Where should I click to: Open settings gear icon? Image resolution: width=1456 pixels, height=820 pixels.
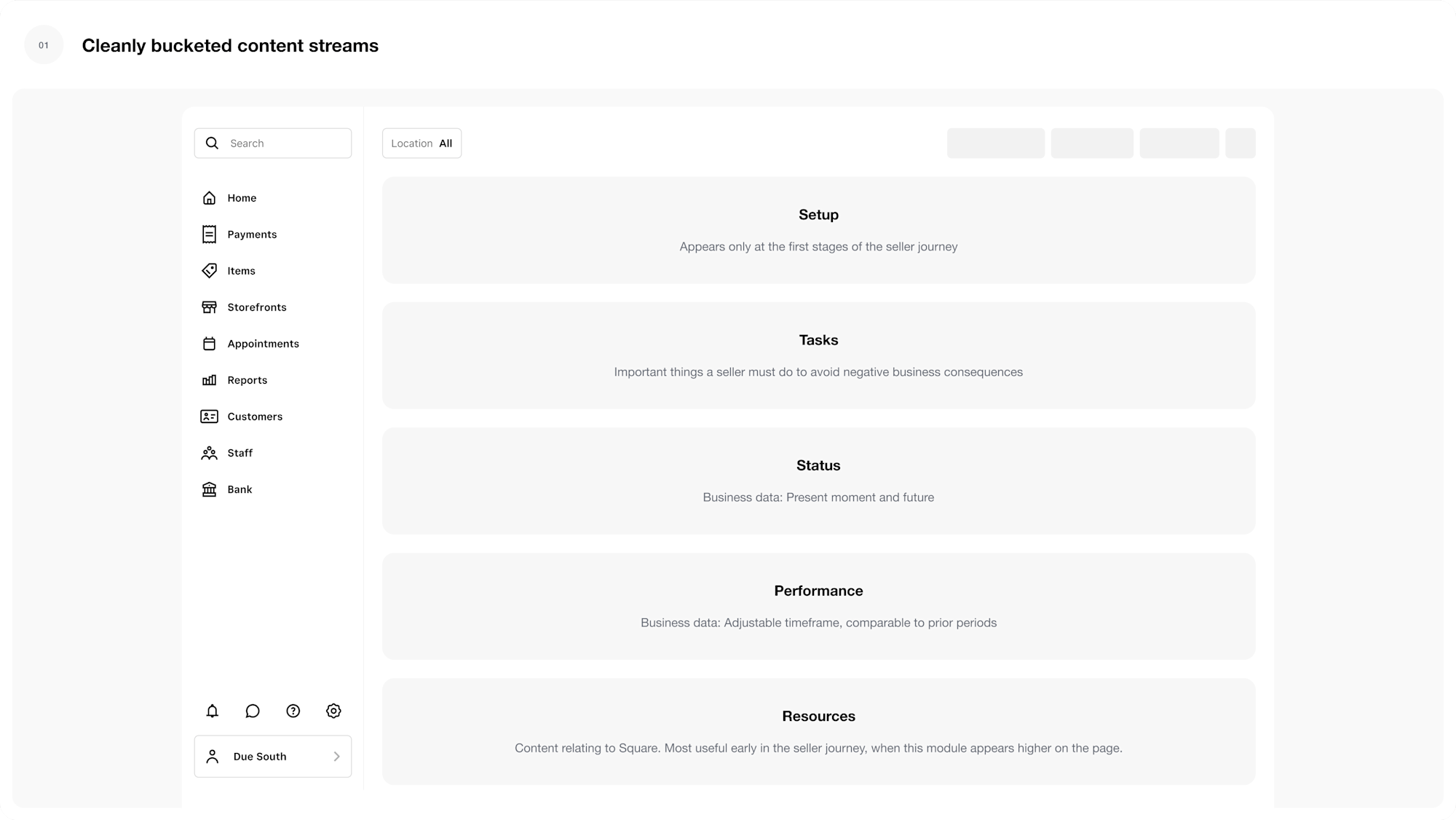[333, 711]
